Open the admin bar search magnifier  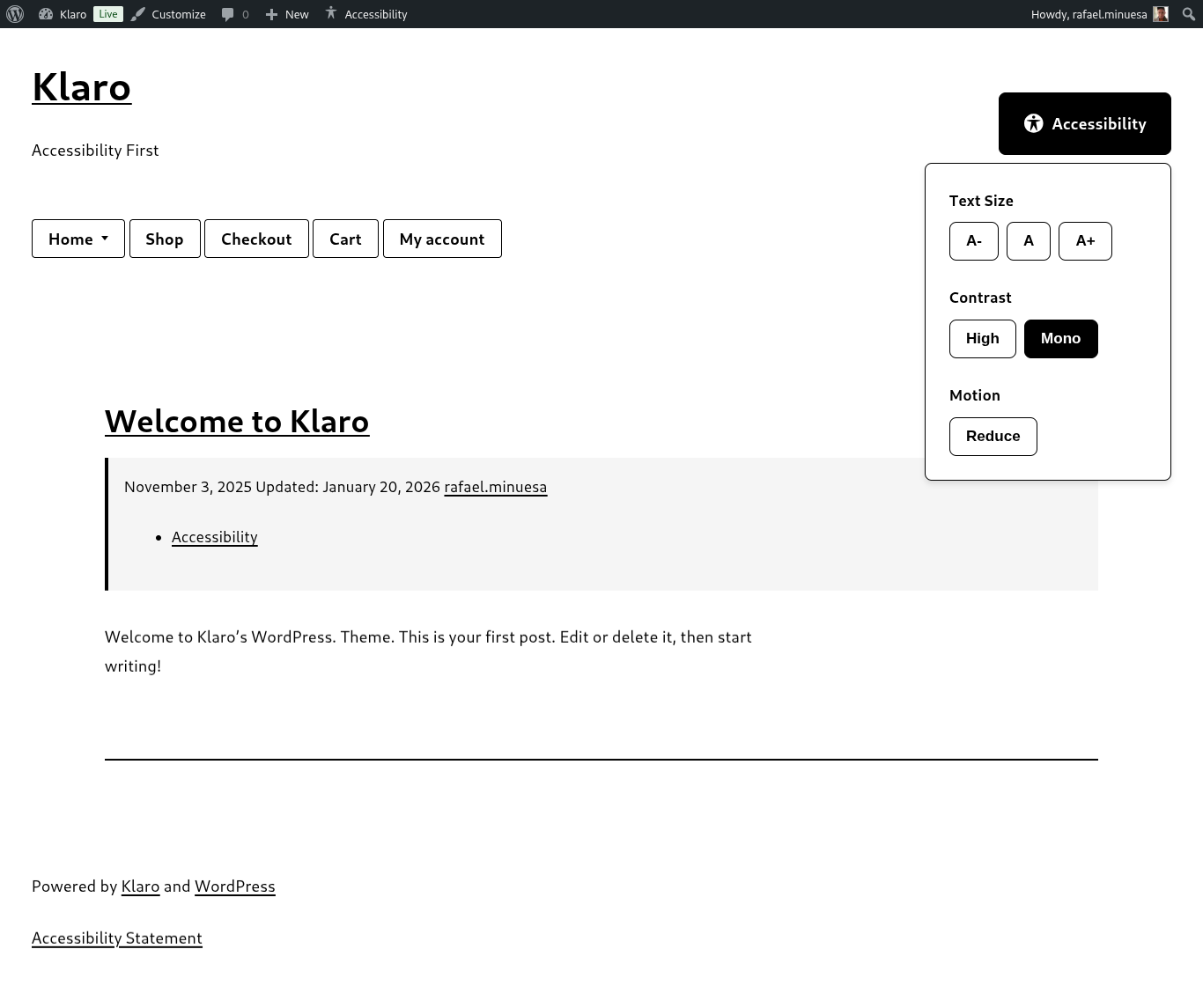tap(1188, 14)
